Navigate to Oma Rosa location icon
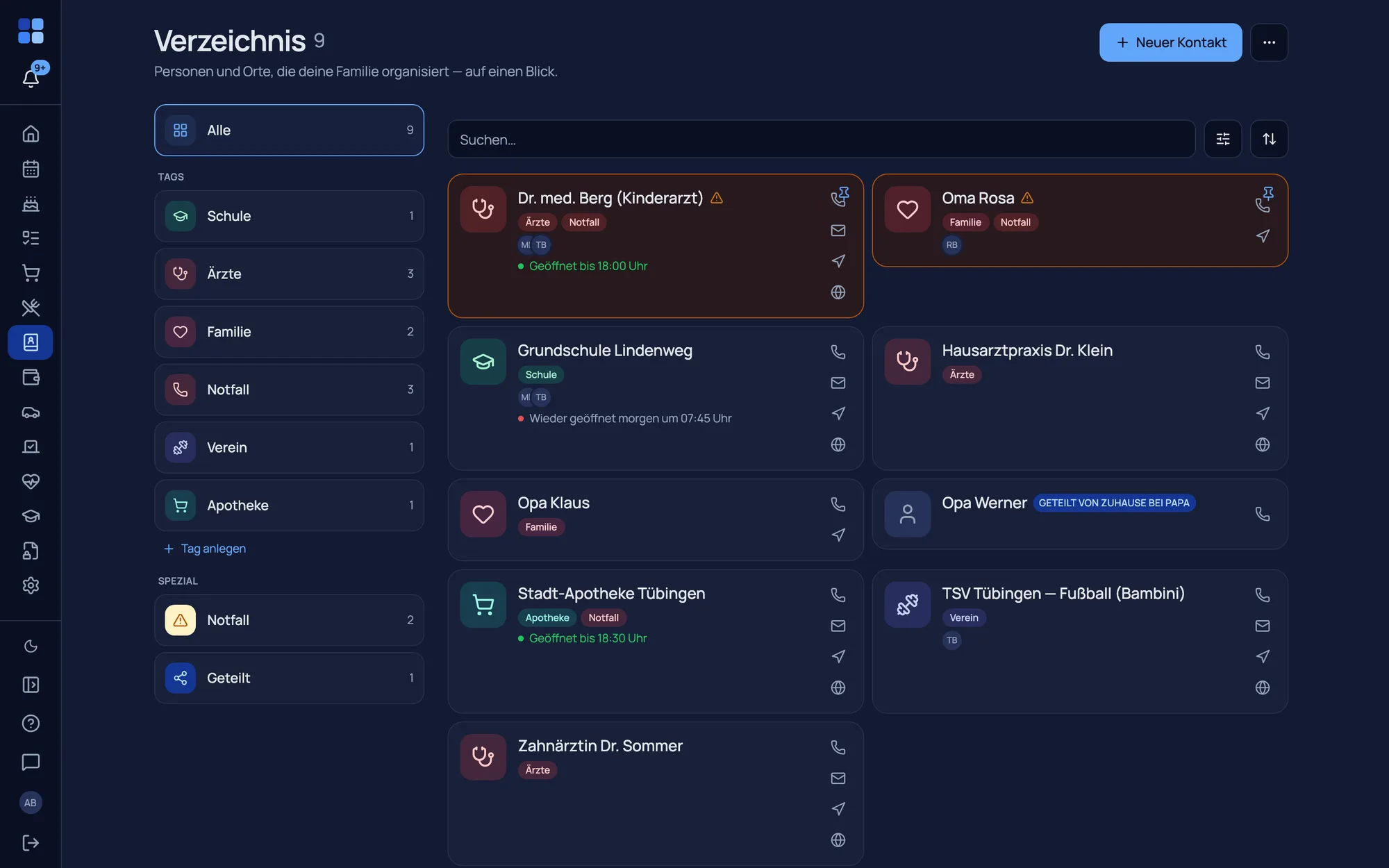This screenshot has width=1389, height=868. click(x=1263, y=236)
